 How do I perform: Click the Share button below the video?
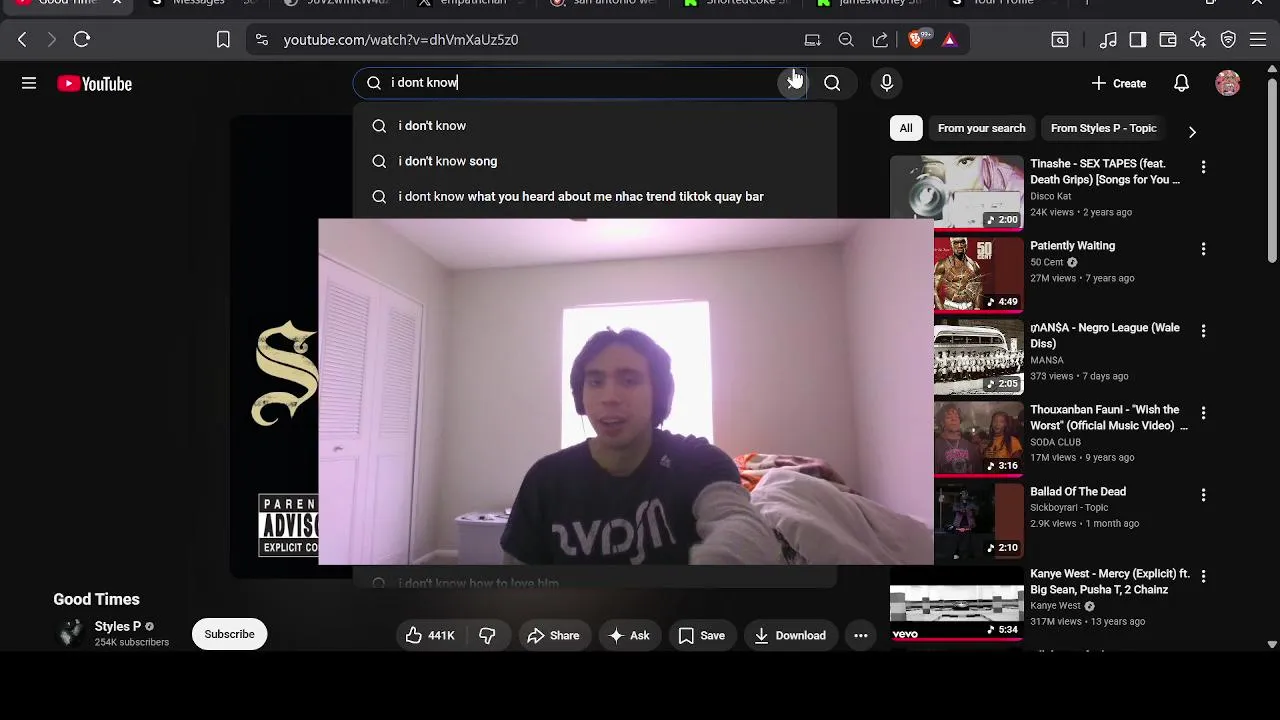tap(553, 635)
